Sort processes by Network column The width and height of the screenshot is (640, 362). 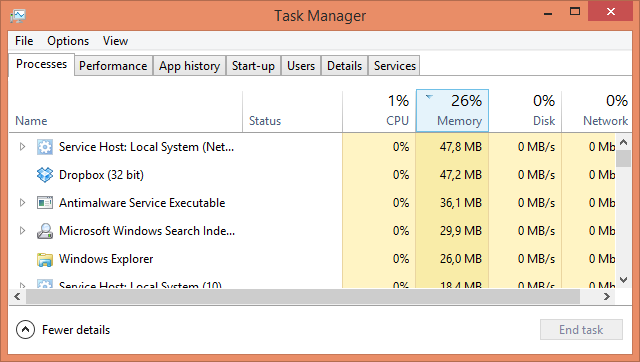click(x=596, y=111)
